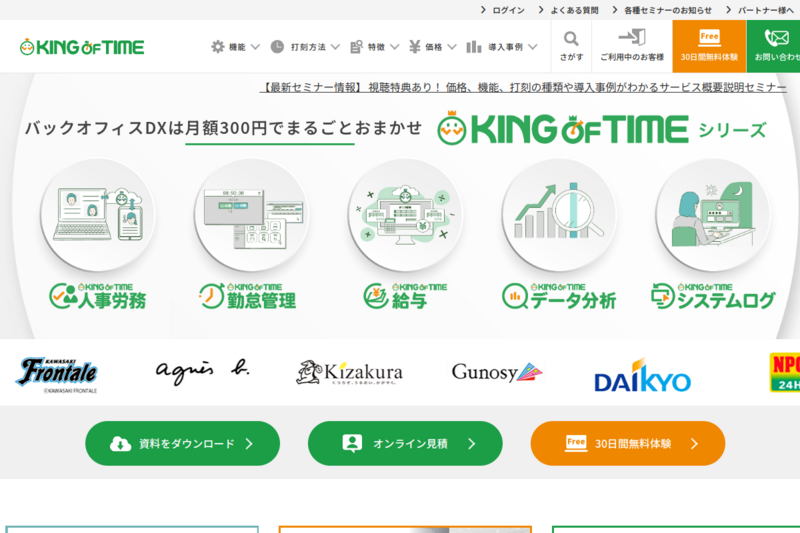Image resolution: width=800 pixels, height=533 pixels.
Task: Expand the 打刻方法 dropdown chevron
Action: pyautogui.click(x=335, y=47)
